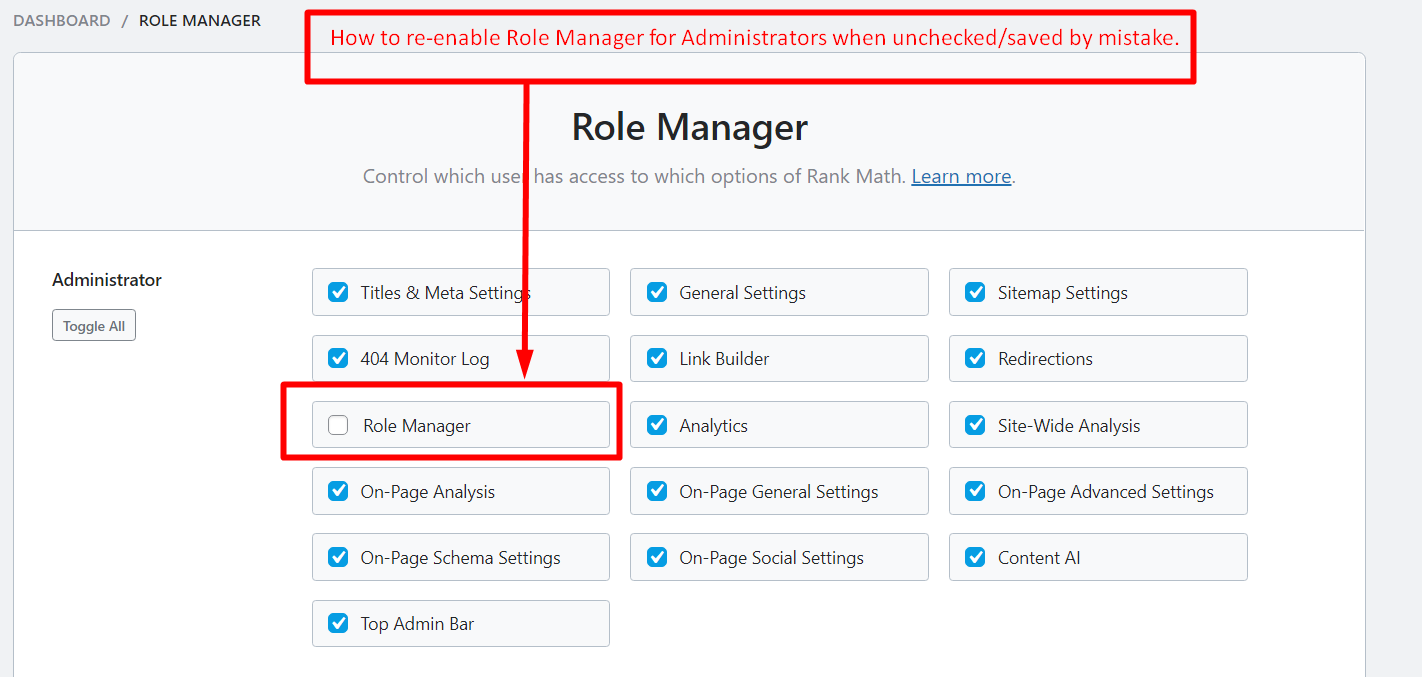The height and width of the screenshot is (677, 1422).
Task: Toggle the Link Builder checkbox
Action: click(x=657, y=359)
